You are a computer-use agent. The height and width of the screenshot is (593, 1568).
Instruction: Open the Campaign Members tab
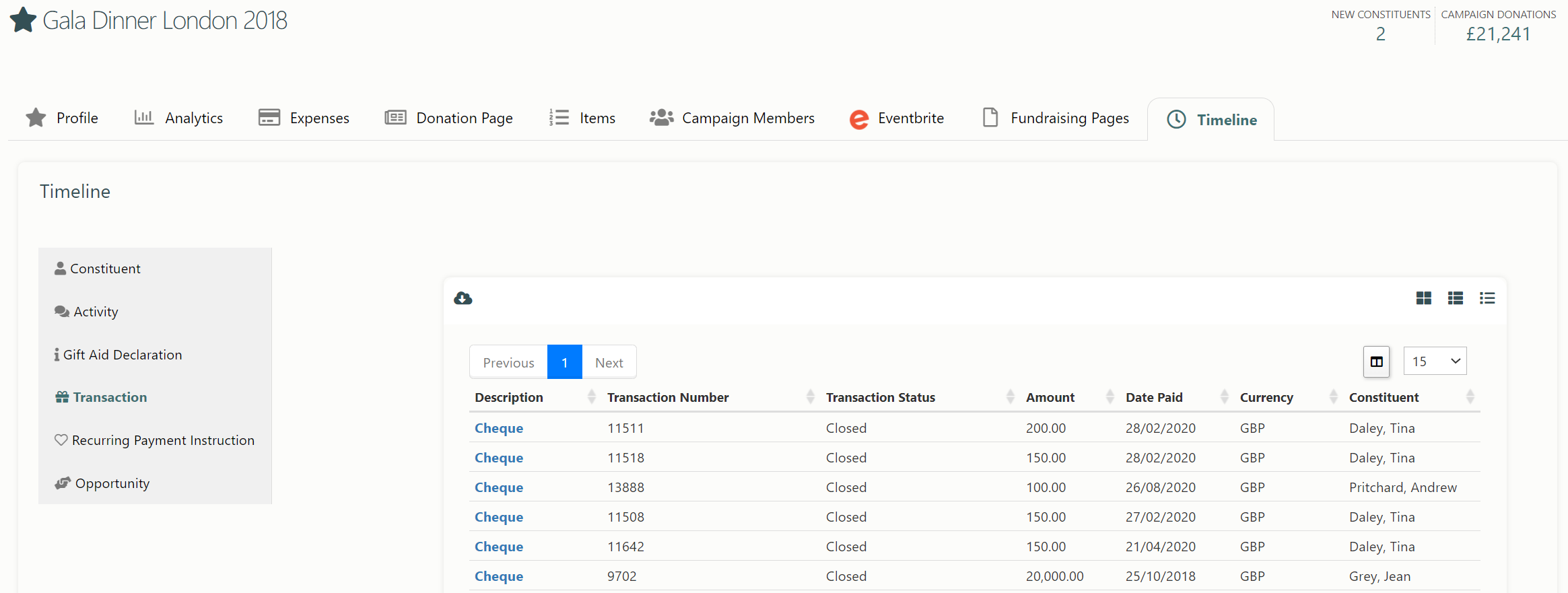pyautogui.click(x=732, y=118)
